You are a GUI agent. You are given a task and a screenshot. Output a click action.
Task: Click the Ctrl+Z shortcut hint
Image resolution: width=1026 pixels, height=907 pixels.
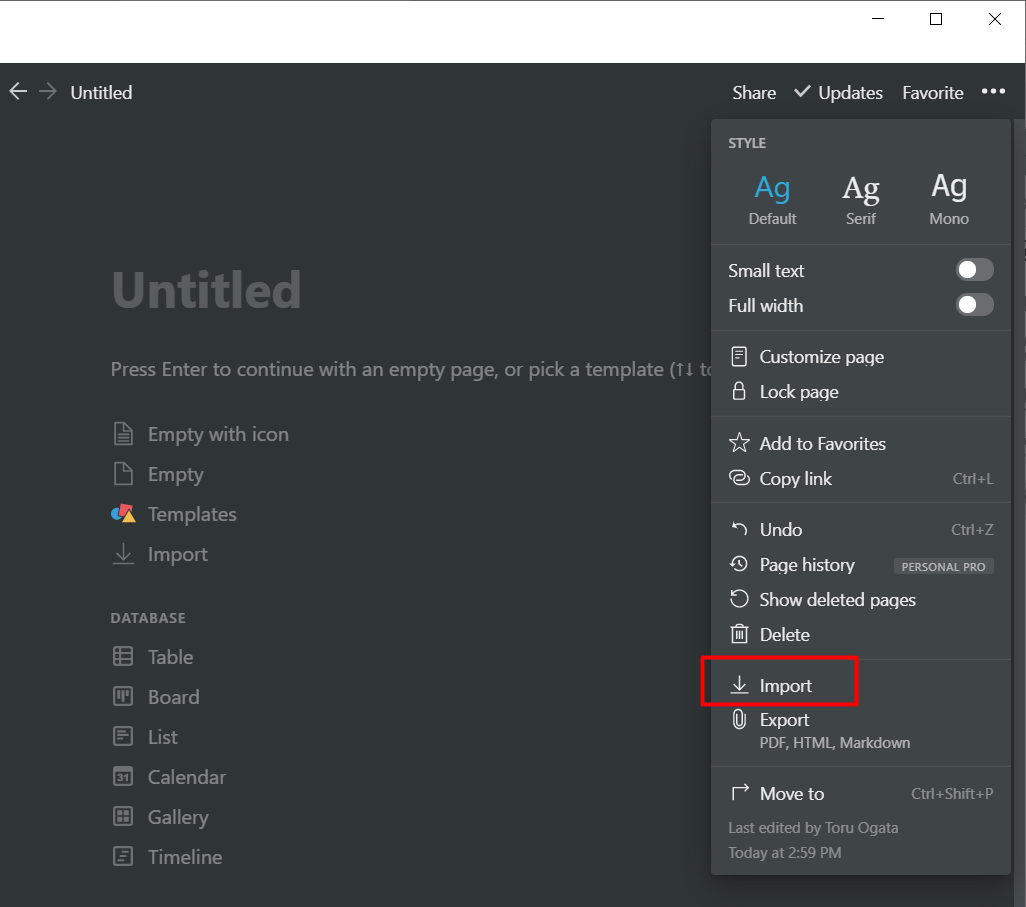click(972, 529)
